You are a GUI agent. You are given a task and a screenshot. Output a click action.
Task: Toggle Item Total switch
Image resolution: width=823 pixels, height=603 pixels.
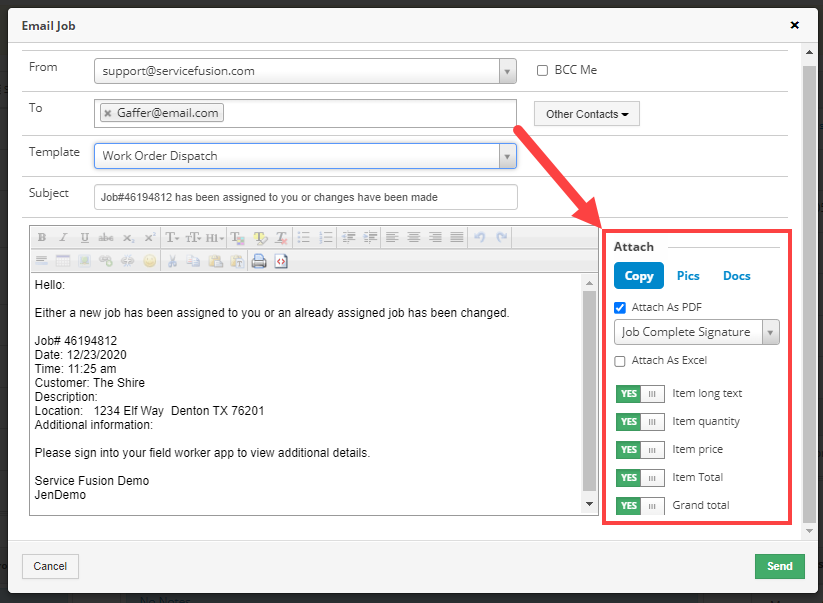640,478
